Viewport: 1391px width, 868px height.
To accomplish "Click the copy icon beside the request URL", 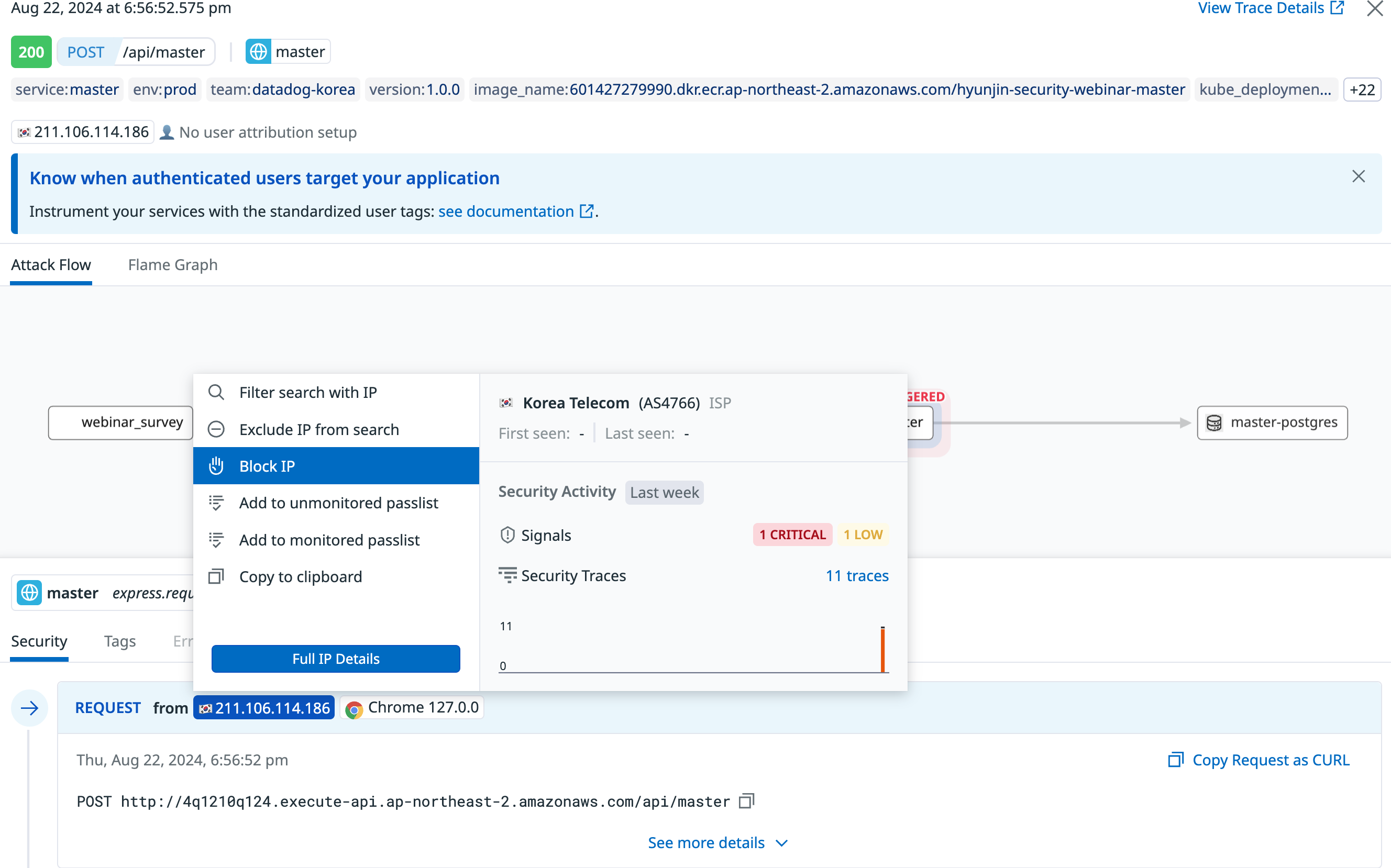I will pyautogui.click(x=746, y=801).
